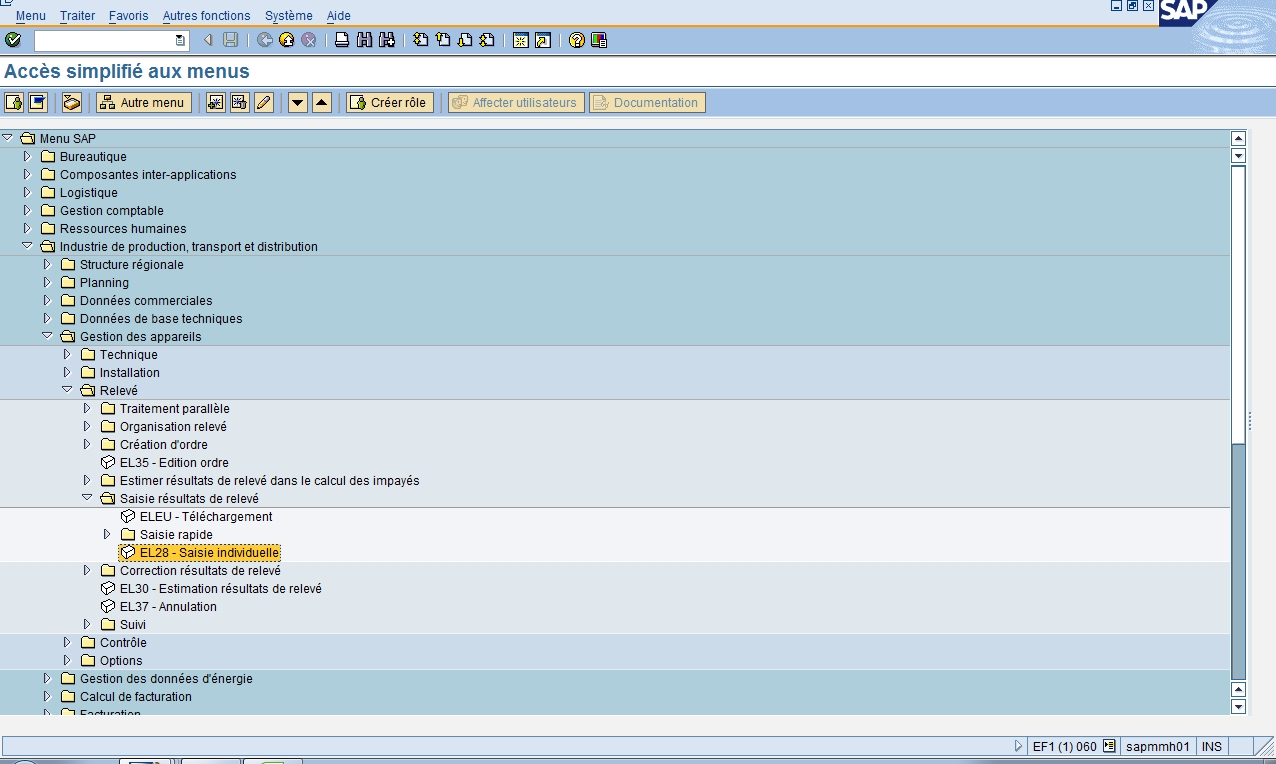Collapse the Saisie résultats de relevé folder
This screenshot has height=764, width=1276.
click(87, 498)
